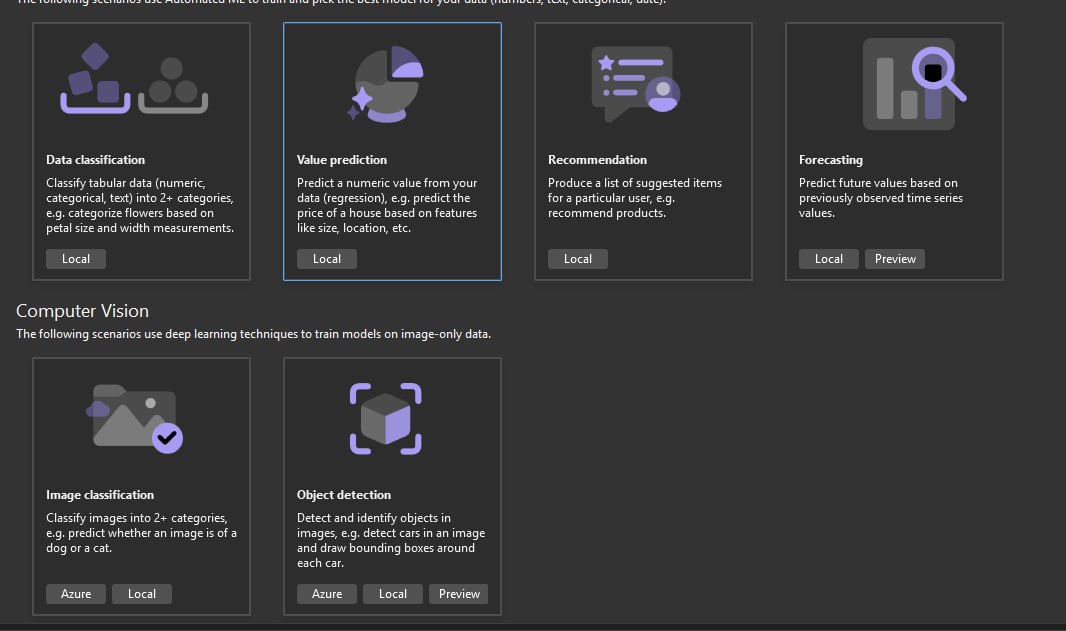Click Preview tag in Forecasting card
Image resolution: width=1066 pixels, height=631 pixels.
[x=895, y=259]
